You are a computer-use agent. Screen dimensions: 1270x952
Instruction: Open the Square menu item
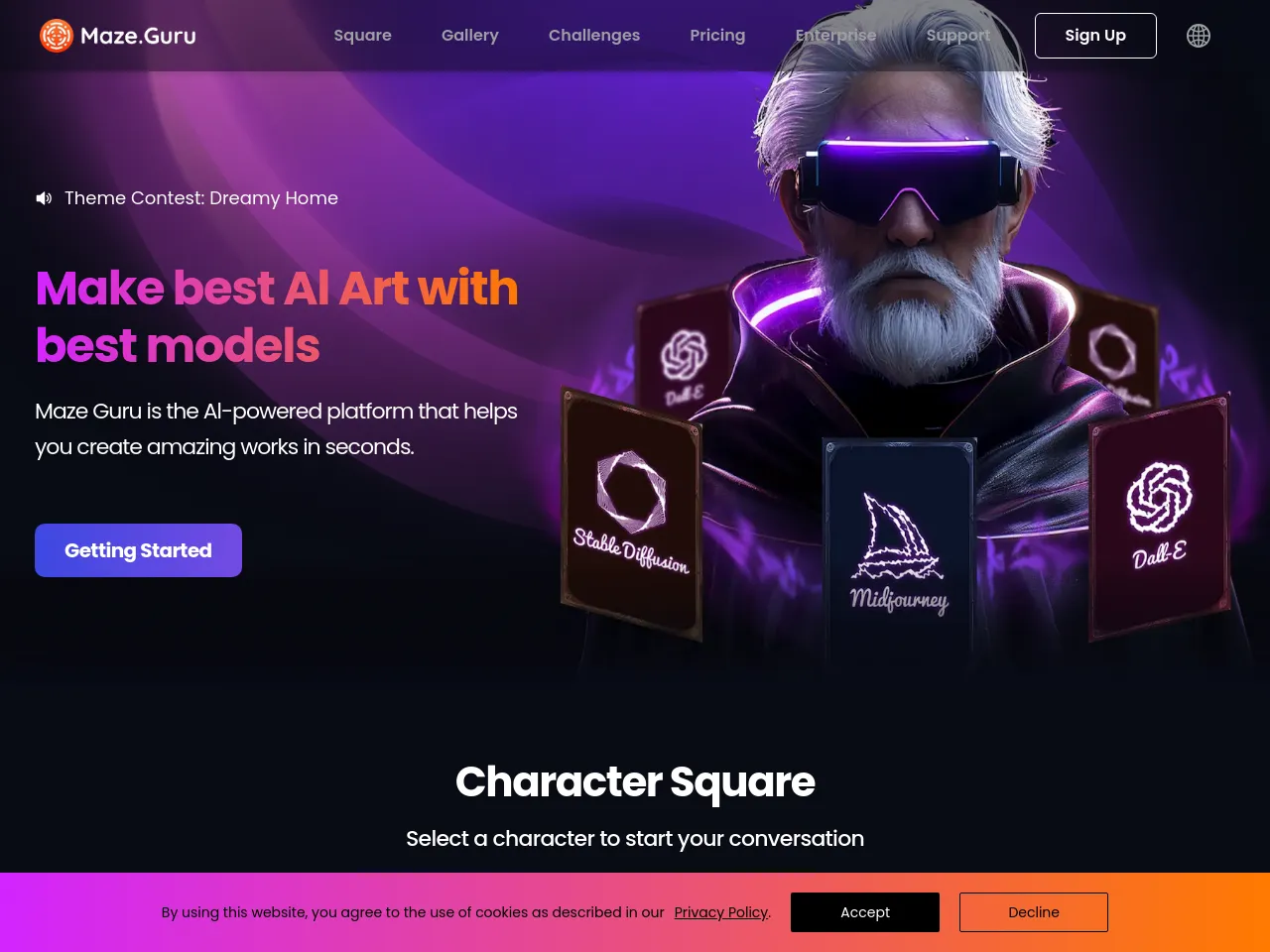[x=363, y=36]
